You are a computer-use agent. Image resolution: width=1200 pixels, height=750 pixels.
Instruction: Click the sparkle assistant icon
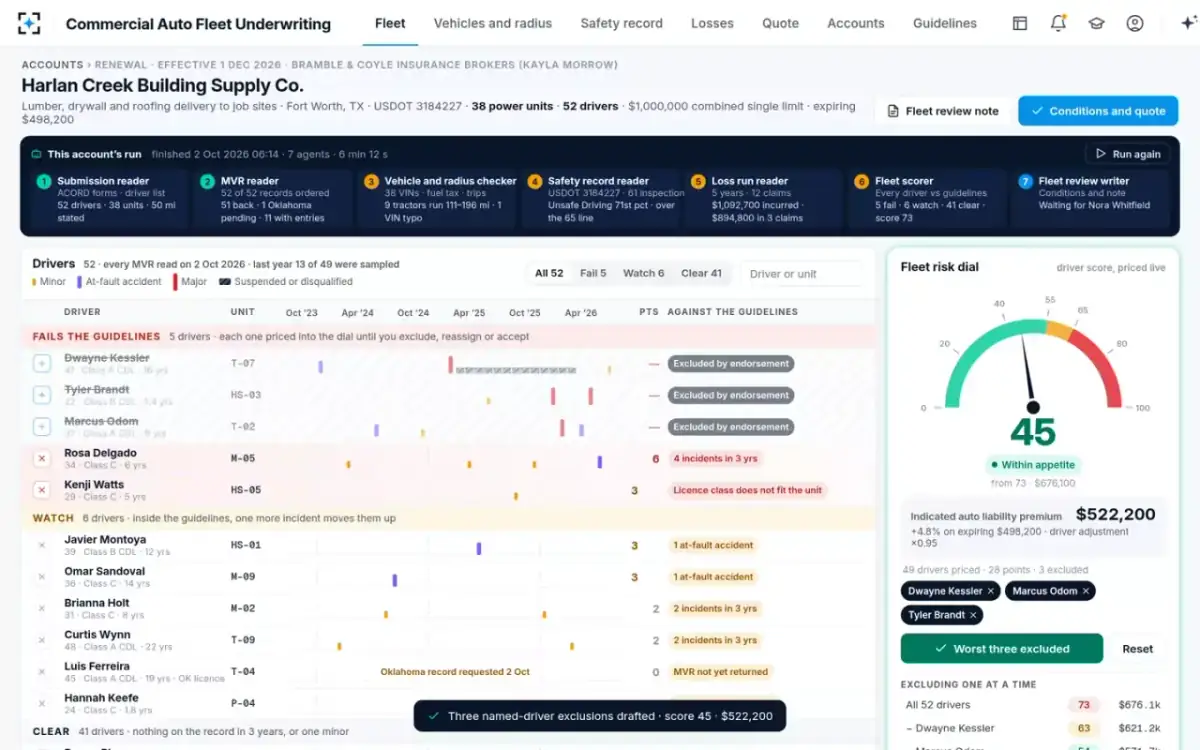1188,23
